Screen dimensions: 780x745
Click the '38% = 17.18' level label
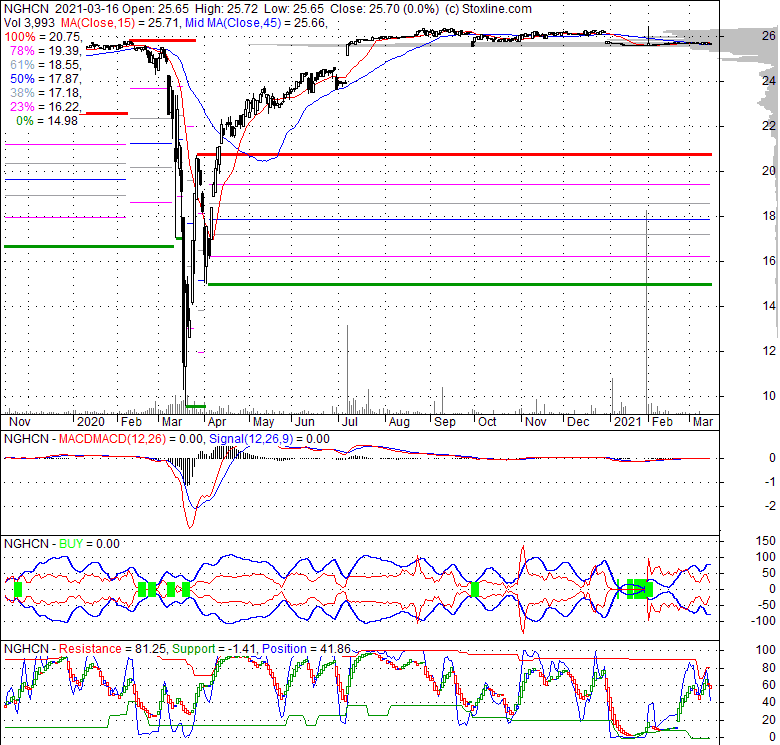click(45, 93)
